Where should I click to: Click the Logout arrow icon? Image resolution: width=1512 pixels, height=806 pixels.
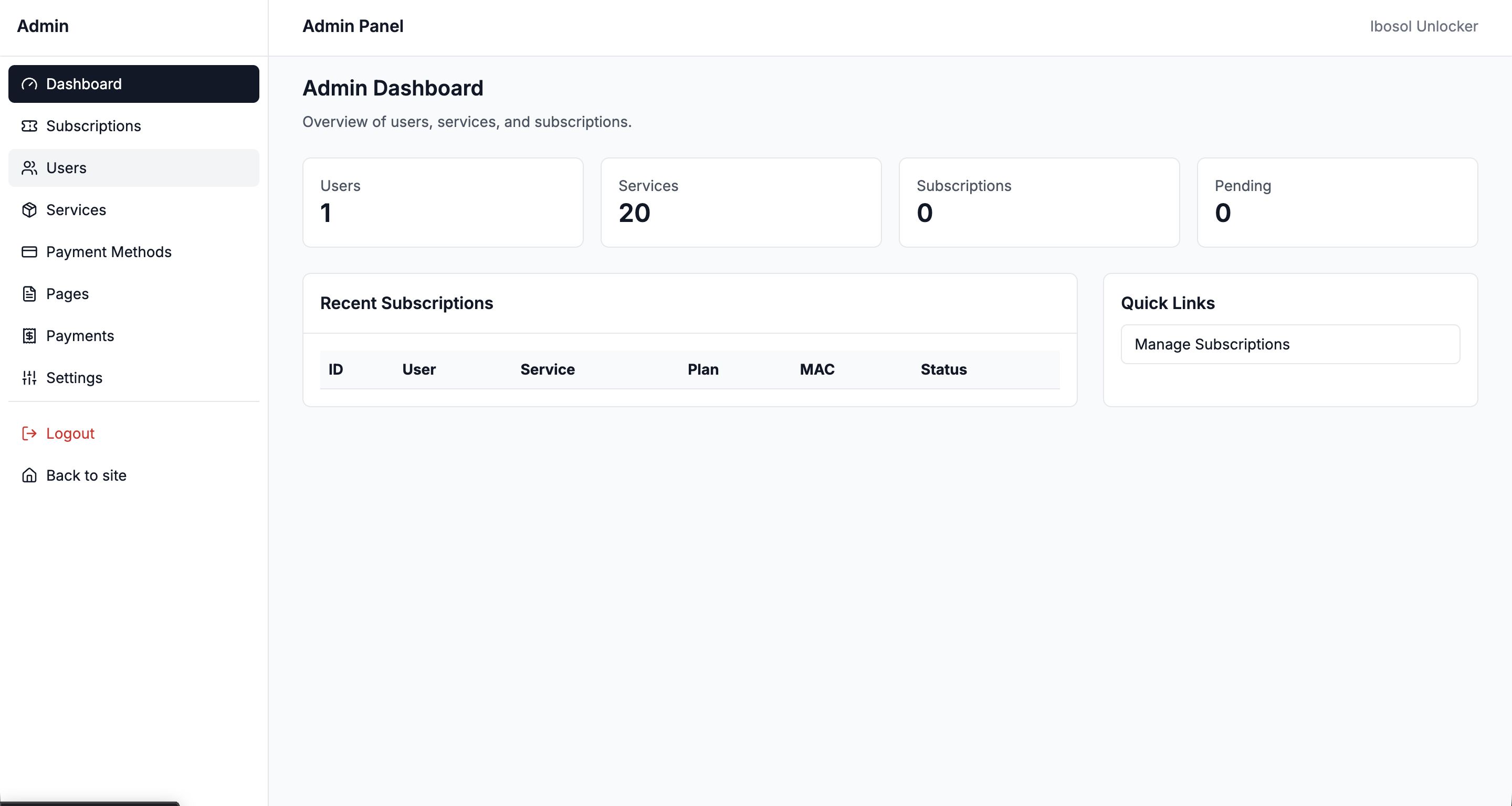pos(29,433)
